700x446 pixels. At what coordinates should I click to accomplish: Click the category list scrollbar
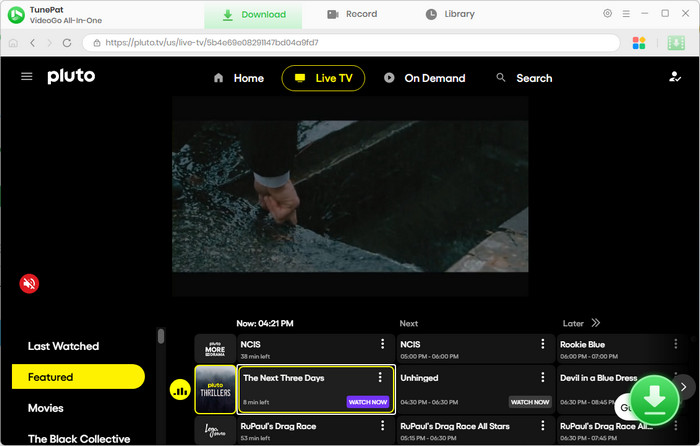[161, 336]
